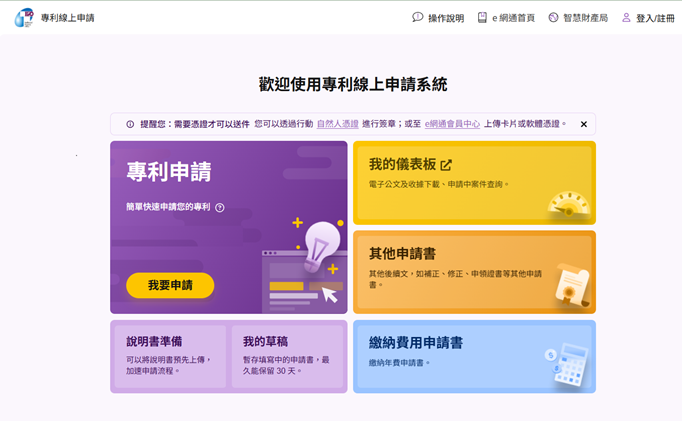Click the calculator illustration on 繳納費用申請書

pos(568,364)
